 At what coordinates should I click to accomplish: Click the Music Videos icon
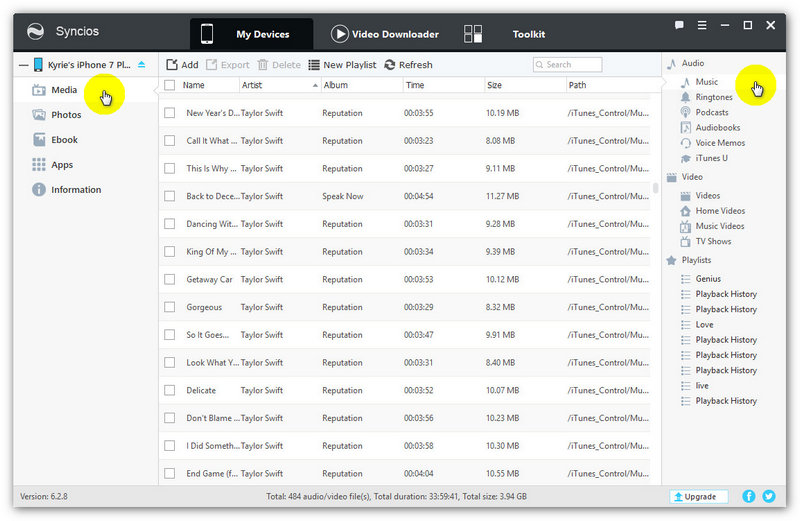click(685, 226)
